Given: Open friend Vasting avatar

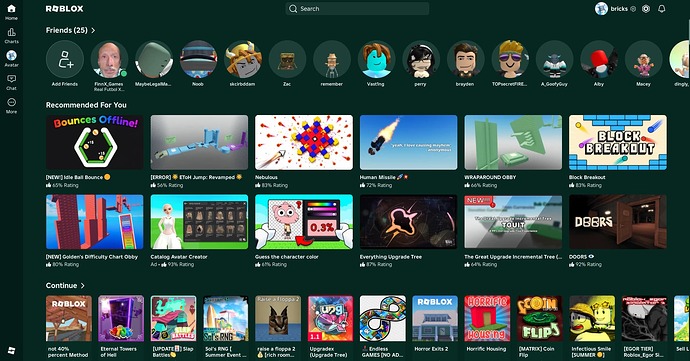Looking at the screenshot, I should (376, 59).
